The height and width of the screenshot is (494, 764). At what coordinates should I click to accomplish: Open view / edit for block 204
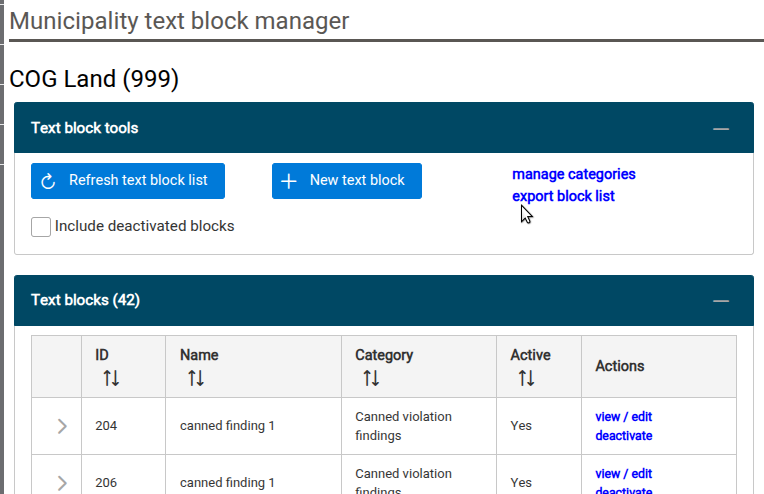point(623,417)
